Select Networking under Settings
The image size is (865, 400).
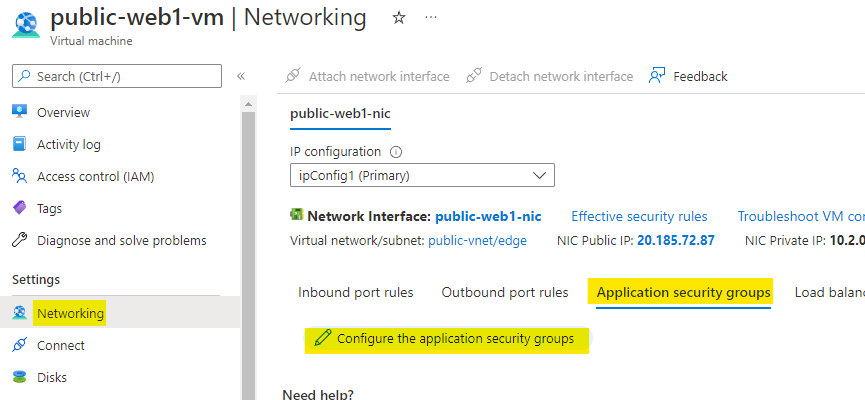point(70,314)
